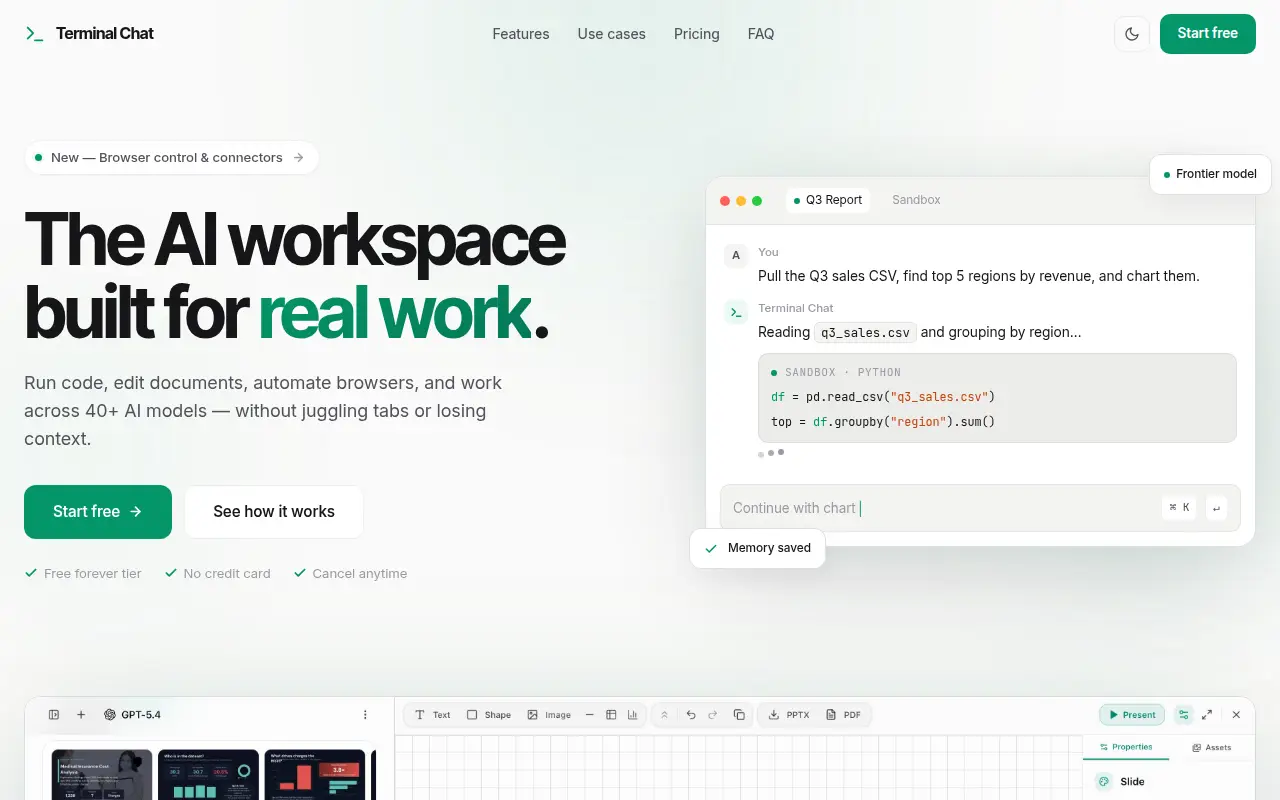Image resolution: width=1280 pixels, height=800 pixels.
Task: Switch to the Properties tab
Action: [x=1126, y=747]
